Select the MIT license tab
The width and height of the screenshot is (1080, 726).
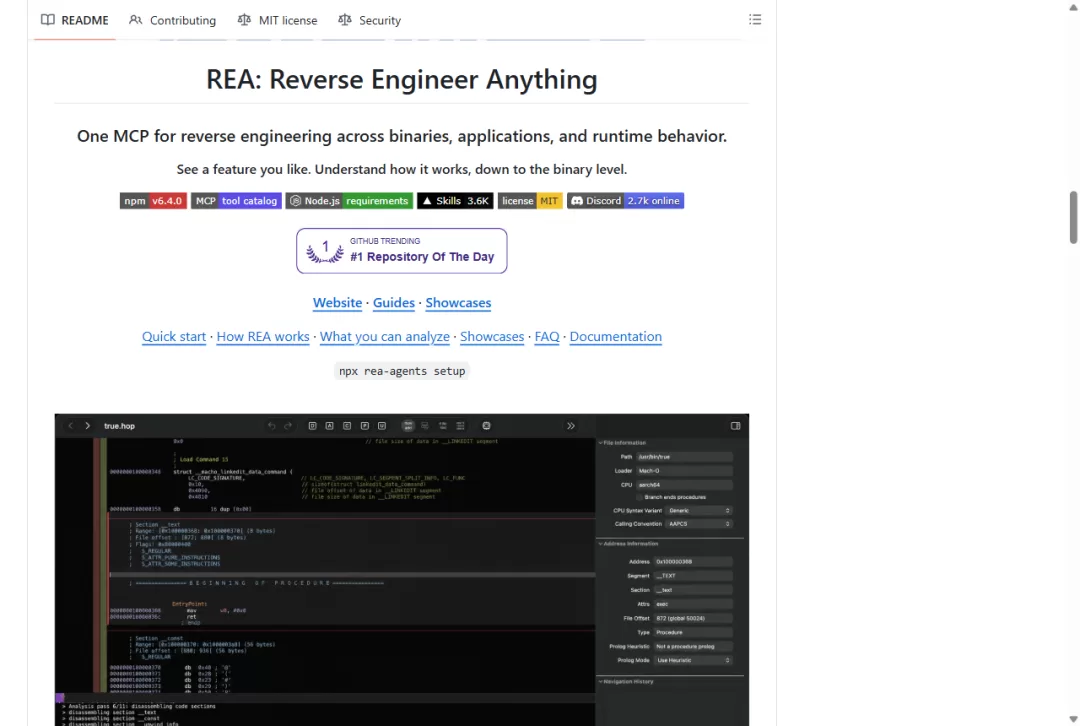(x=277, y=20)
